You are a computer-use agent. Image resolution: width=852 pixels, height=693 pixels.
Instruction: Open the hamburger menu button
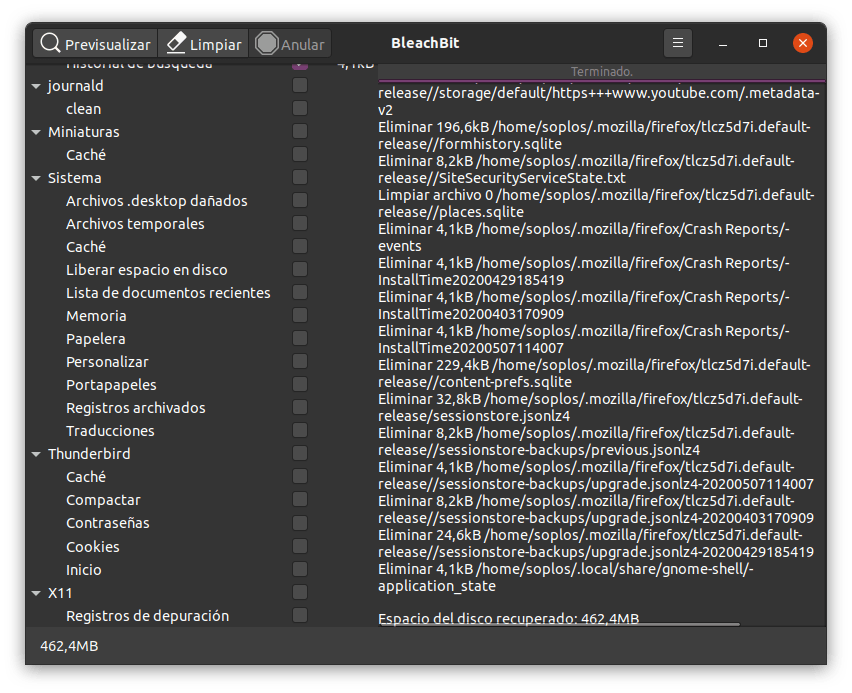[x=678, y=43]
